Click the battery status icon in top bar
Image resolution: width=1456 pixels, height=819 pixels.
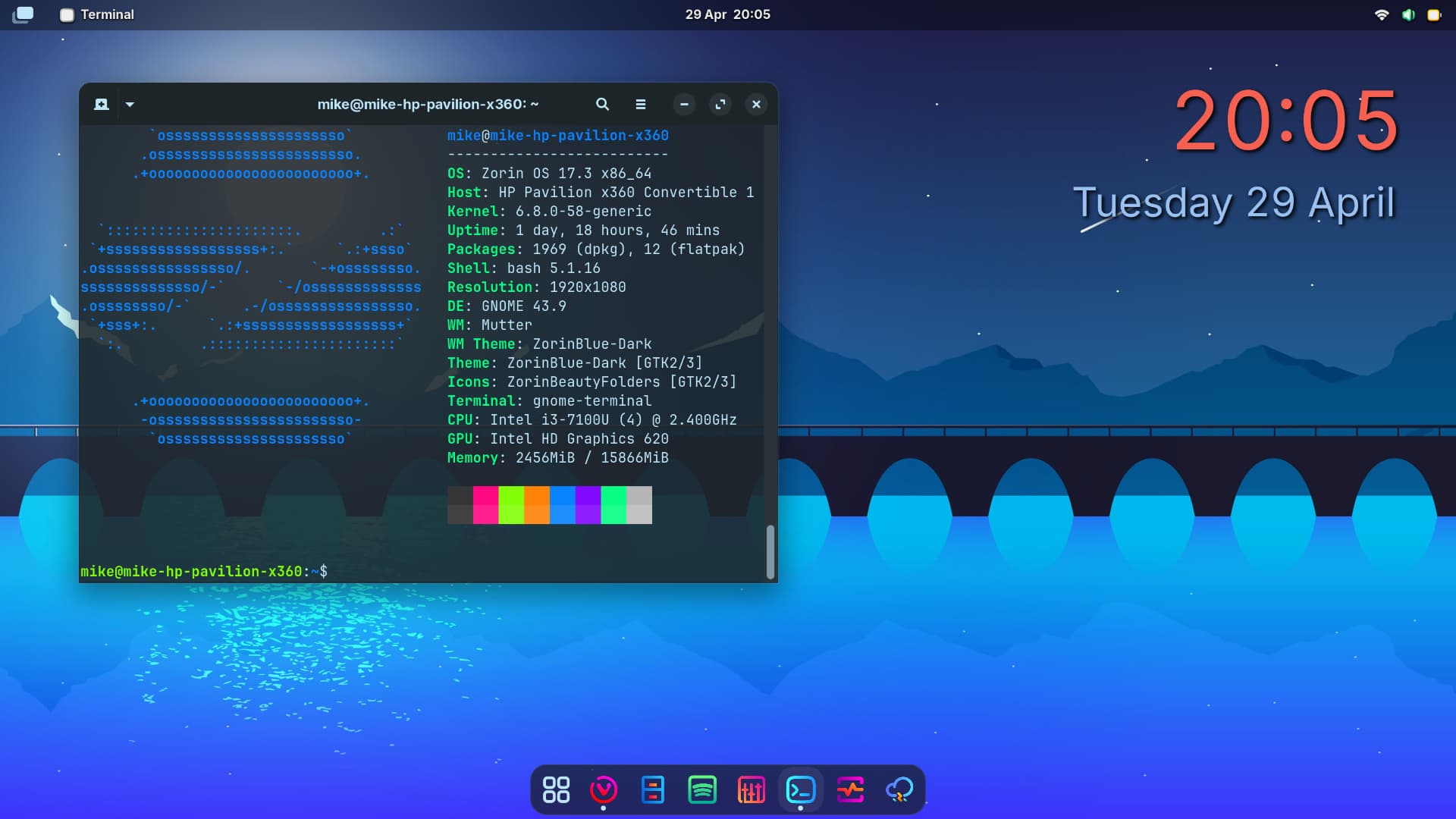click(1433, 14)
